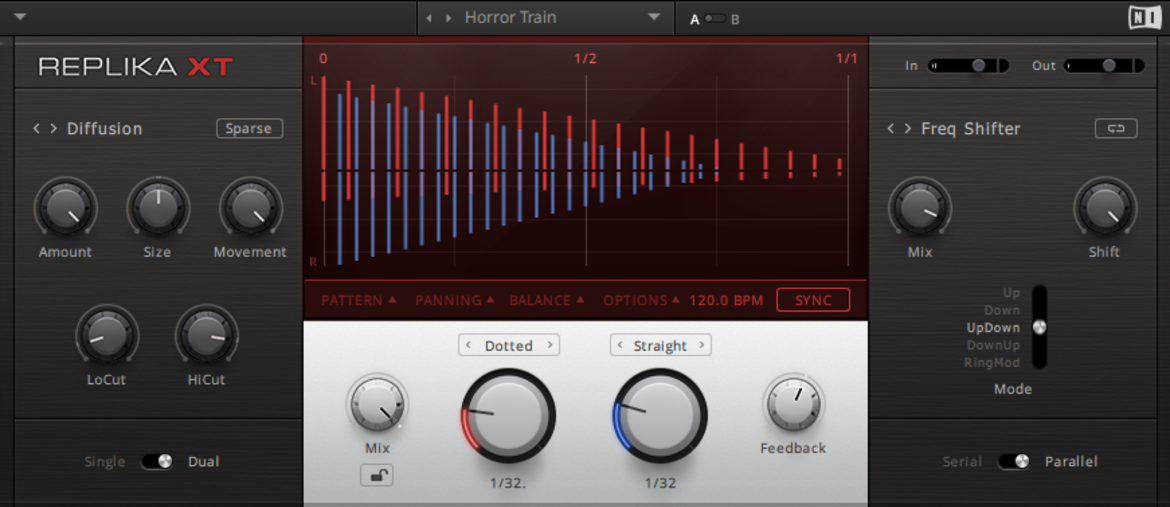Toggle the Freq Shifter link/feedback button
The height and width of the screenshot is (507, 1170).
[1116, 128]
